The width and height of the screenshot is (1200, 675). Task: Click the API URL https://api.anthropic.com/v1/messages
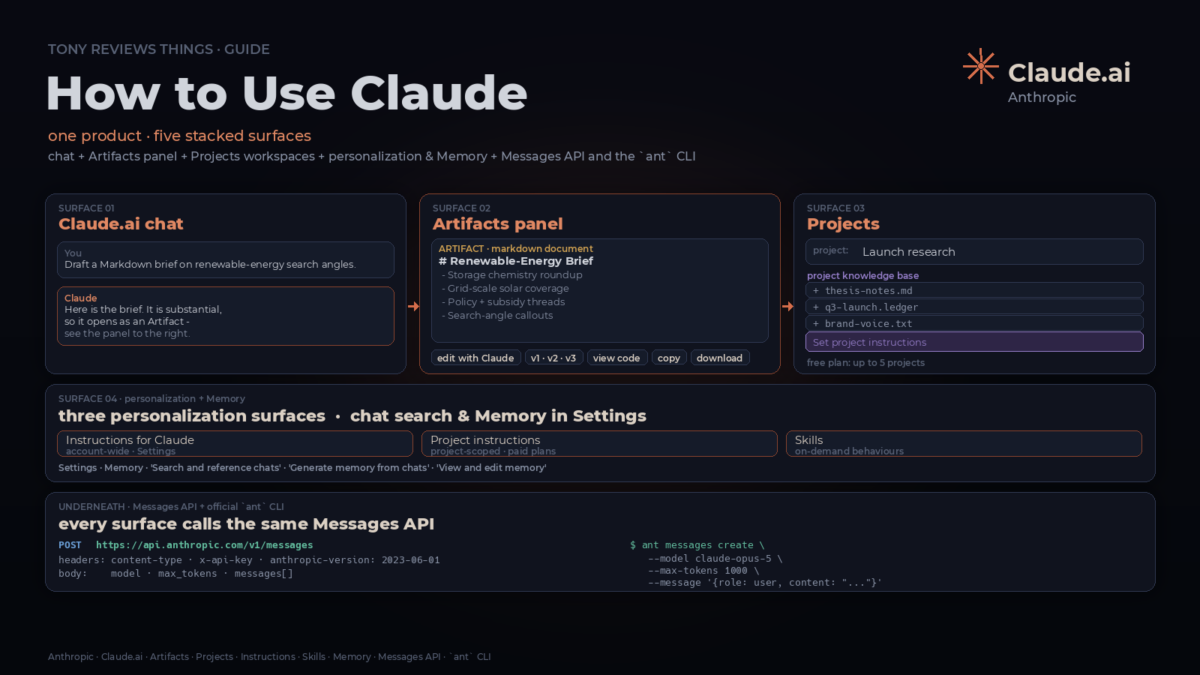pyautogui.click(x=204, y=545)
